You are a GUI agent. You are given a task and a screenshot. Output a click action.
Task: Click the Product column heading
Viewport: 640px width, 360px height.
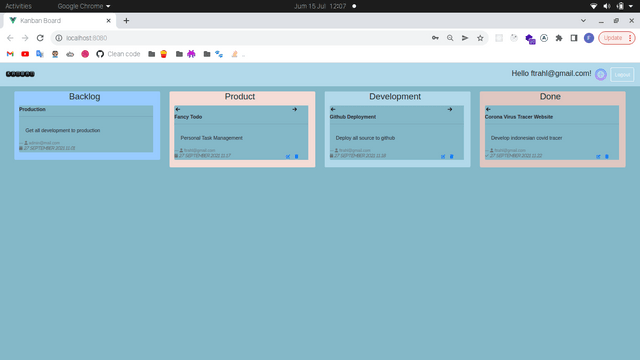click(x=240, y=97)
